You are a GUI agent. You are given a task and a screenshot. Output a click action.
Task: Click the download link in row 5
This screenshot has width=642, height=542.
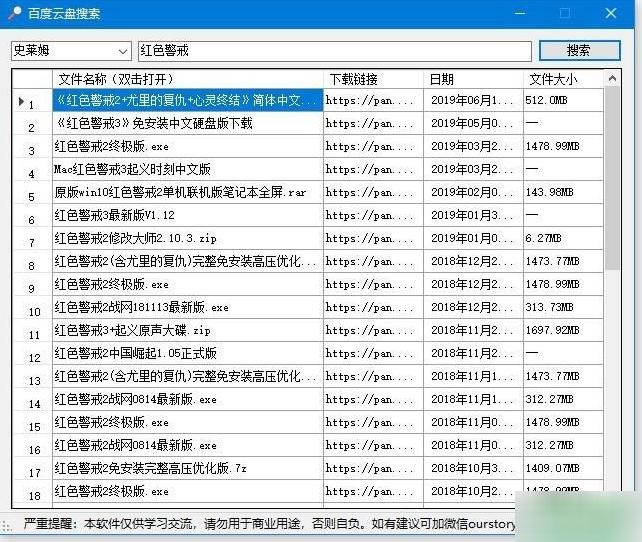click(x=373, y=192)
